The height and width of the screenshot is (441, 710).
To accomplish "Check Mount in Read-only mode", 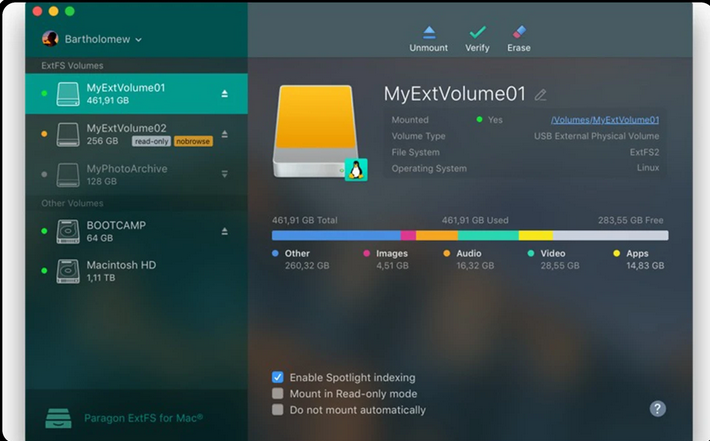I will tap(278, 393).
